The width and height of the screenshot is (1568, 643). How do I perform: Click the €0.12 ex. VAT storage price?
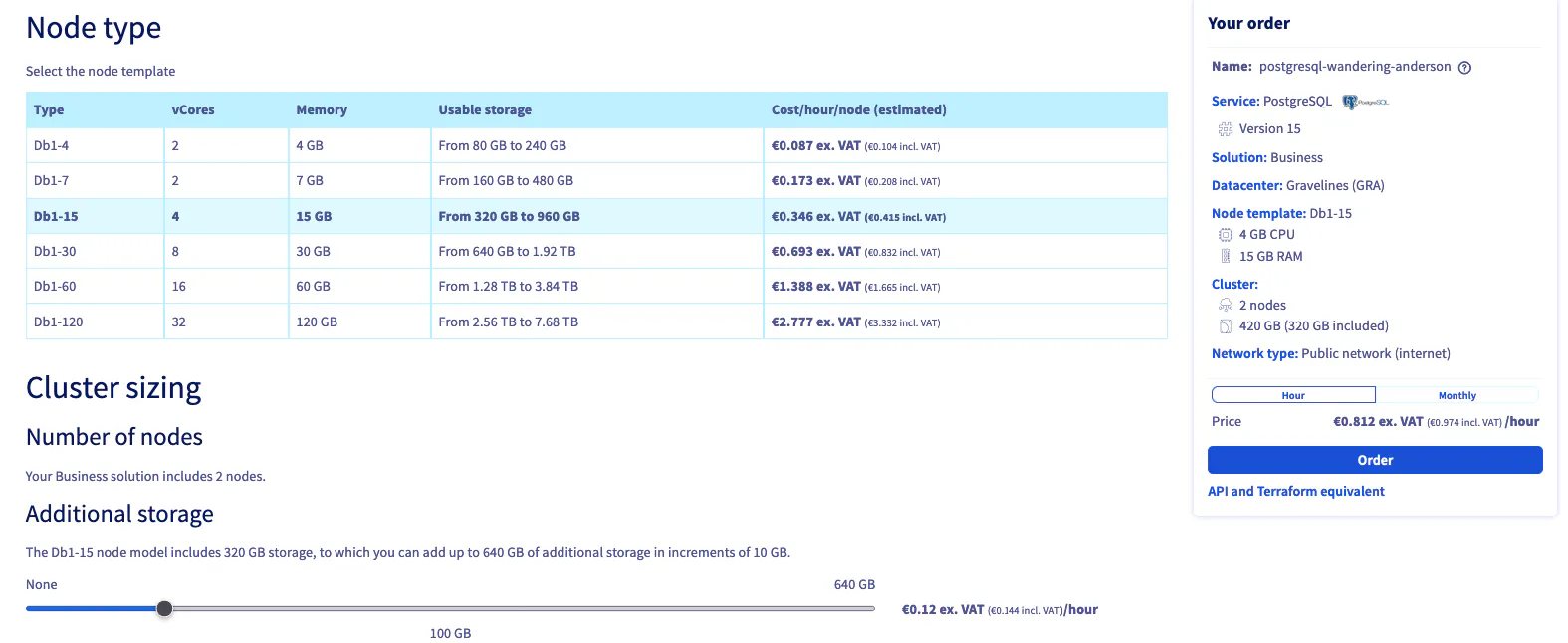(x=943, y=610)
